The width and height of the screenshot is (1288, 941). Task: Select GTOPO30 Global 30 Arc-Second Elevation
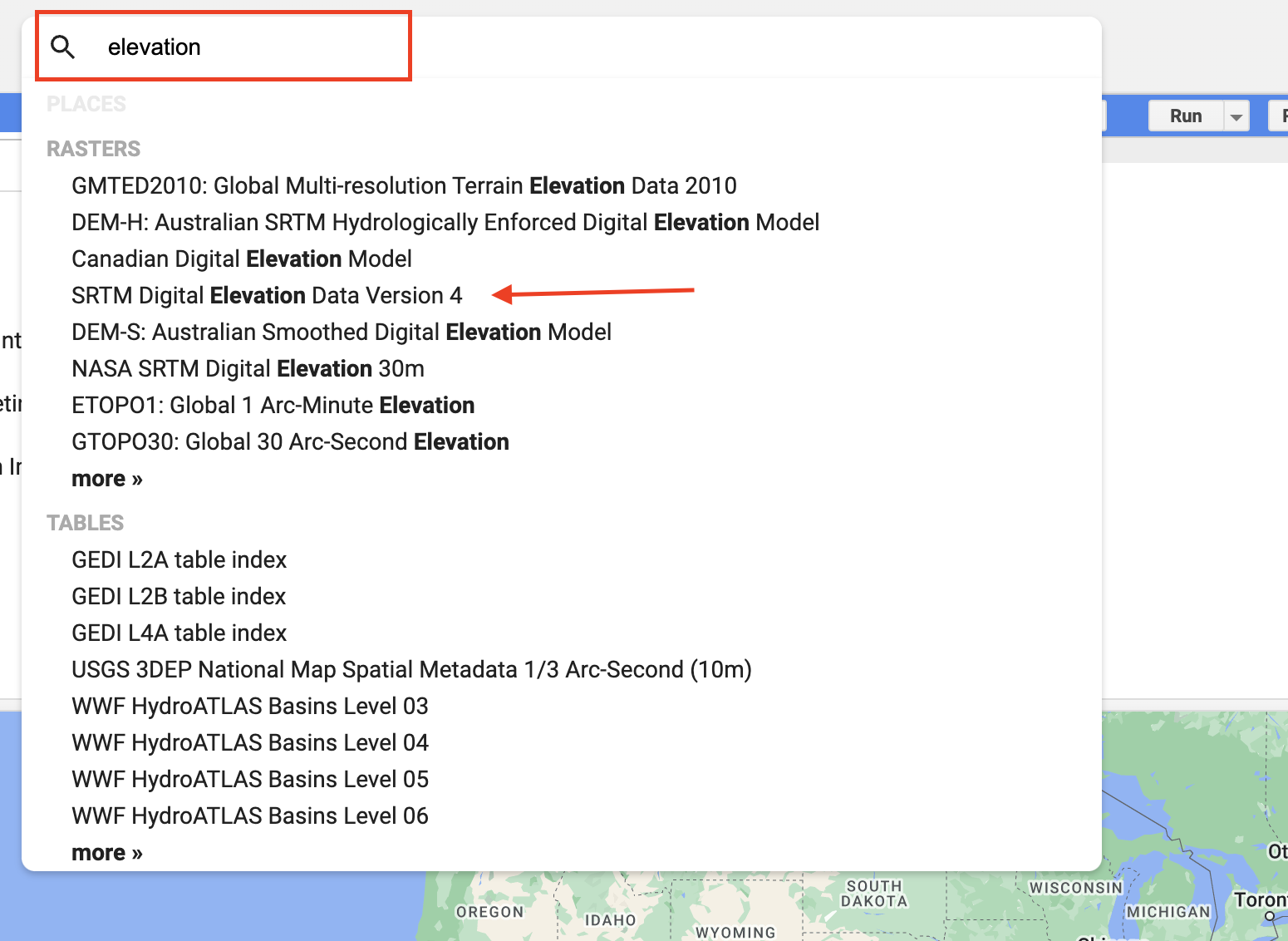[290, 441]
